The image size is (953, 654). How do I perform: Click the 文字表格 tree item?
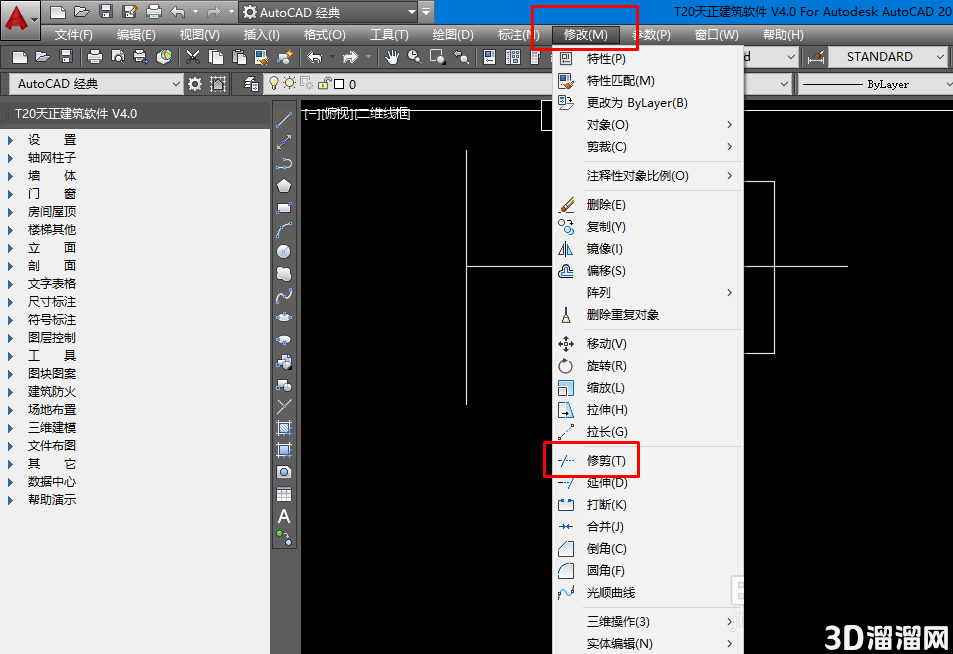(52, 284)
